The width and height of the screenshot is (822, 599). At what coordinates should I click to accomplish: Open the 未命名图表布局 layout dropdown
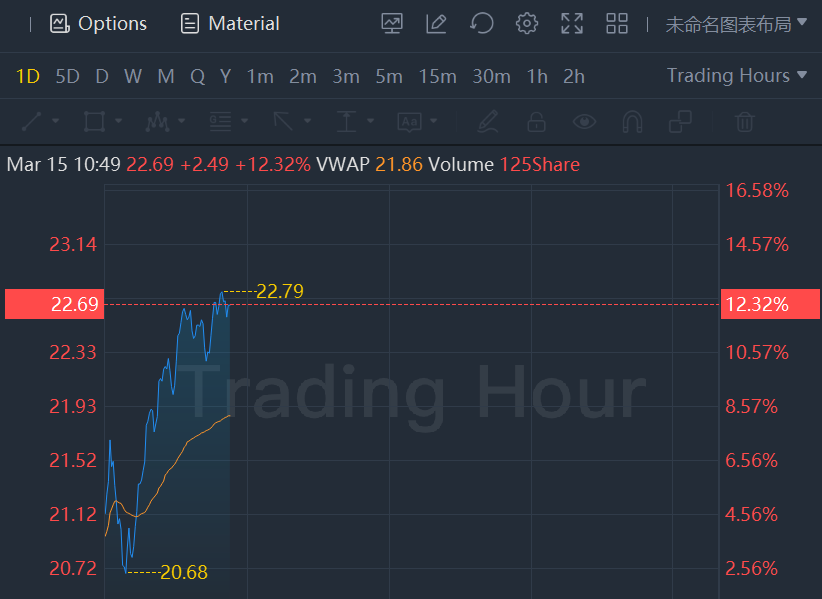[736, 24]
